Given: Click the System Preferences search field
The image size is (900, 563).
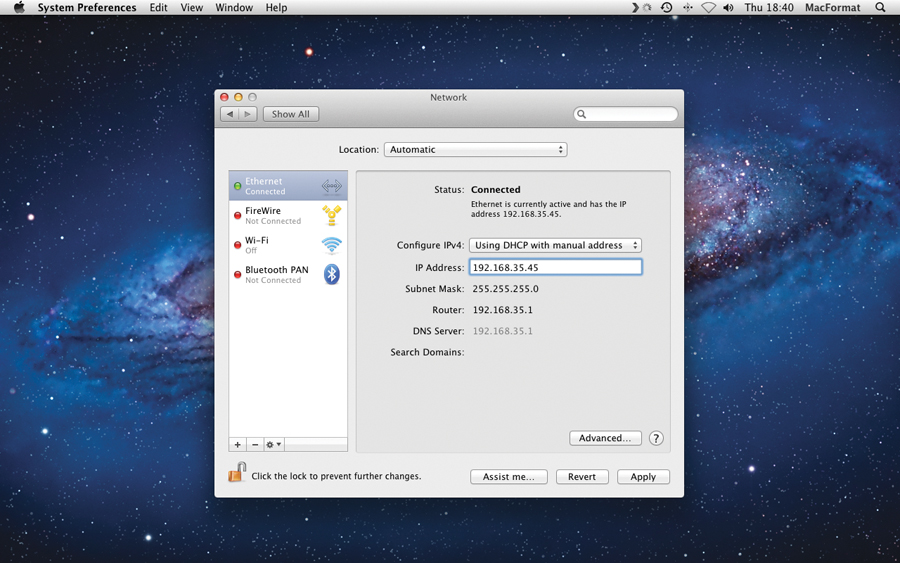Looking at the screenshot, I should click(x=626, y=114).
